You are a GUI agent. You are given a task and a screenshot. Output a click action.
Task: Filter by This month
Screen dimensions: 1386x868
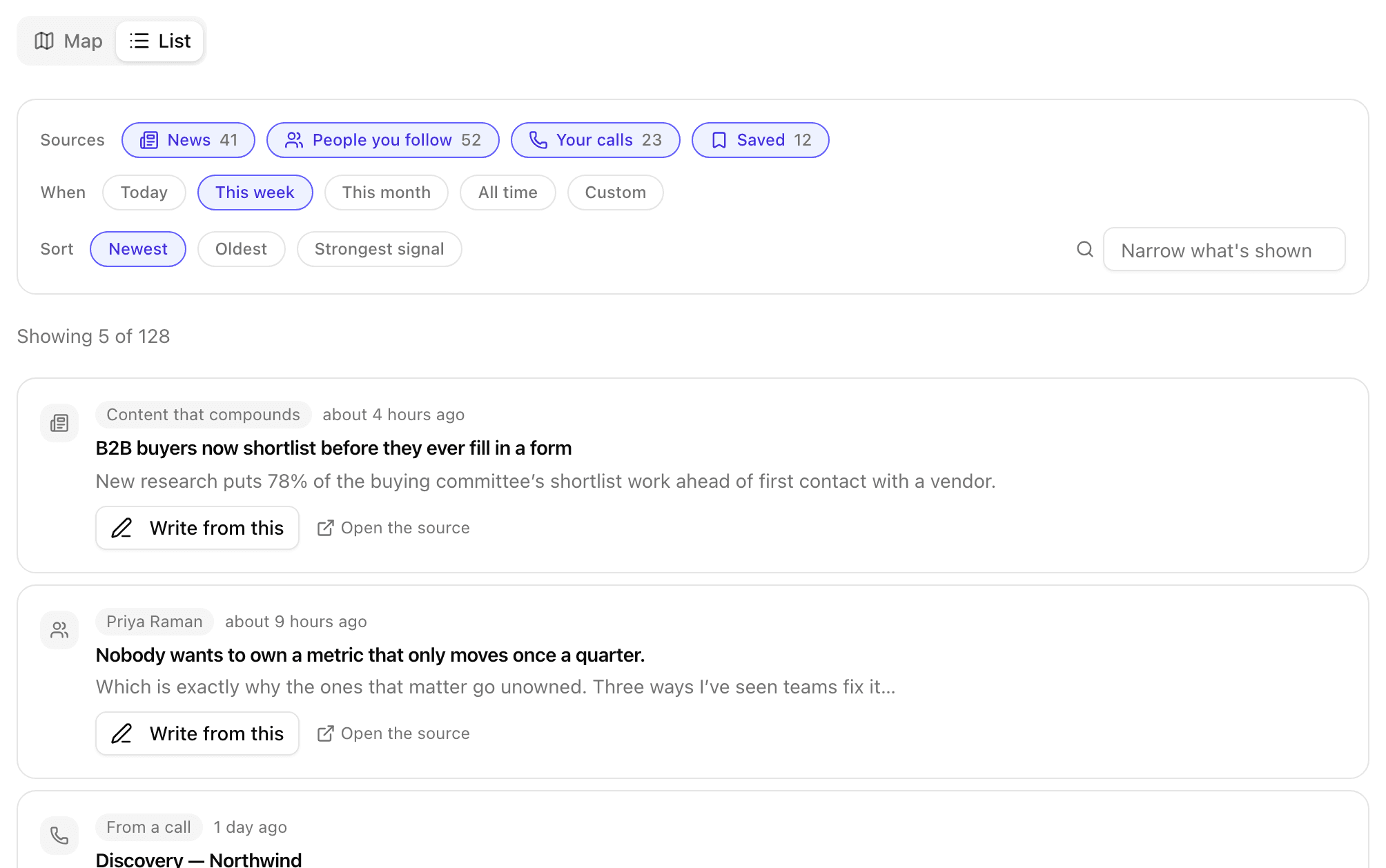[x=387, y=193]
